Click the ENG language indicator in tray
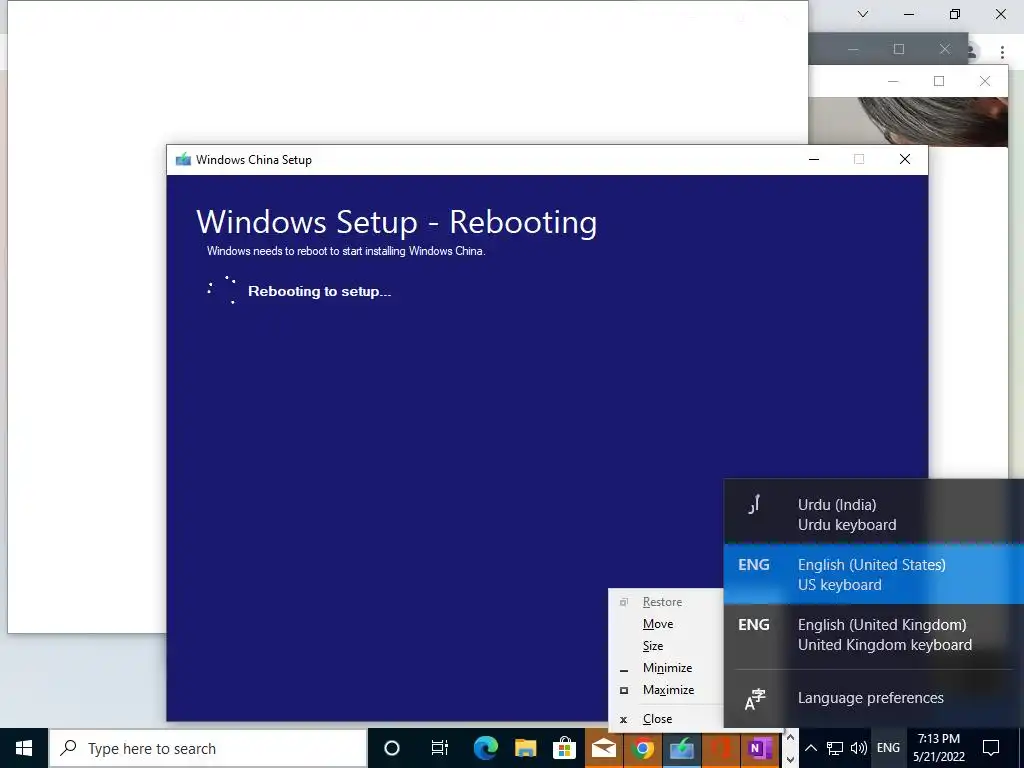 (888, 748)
